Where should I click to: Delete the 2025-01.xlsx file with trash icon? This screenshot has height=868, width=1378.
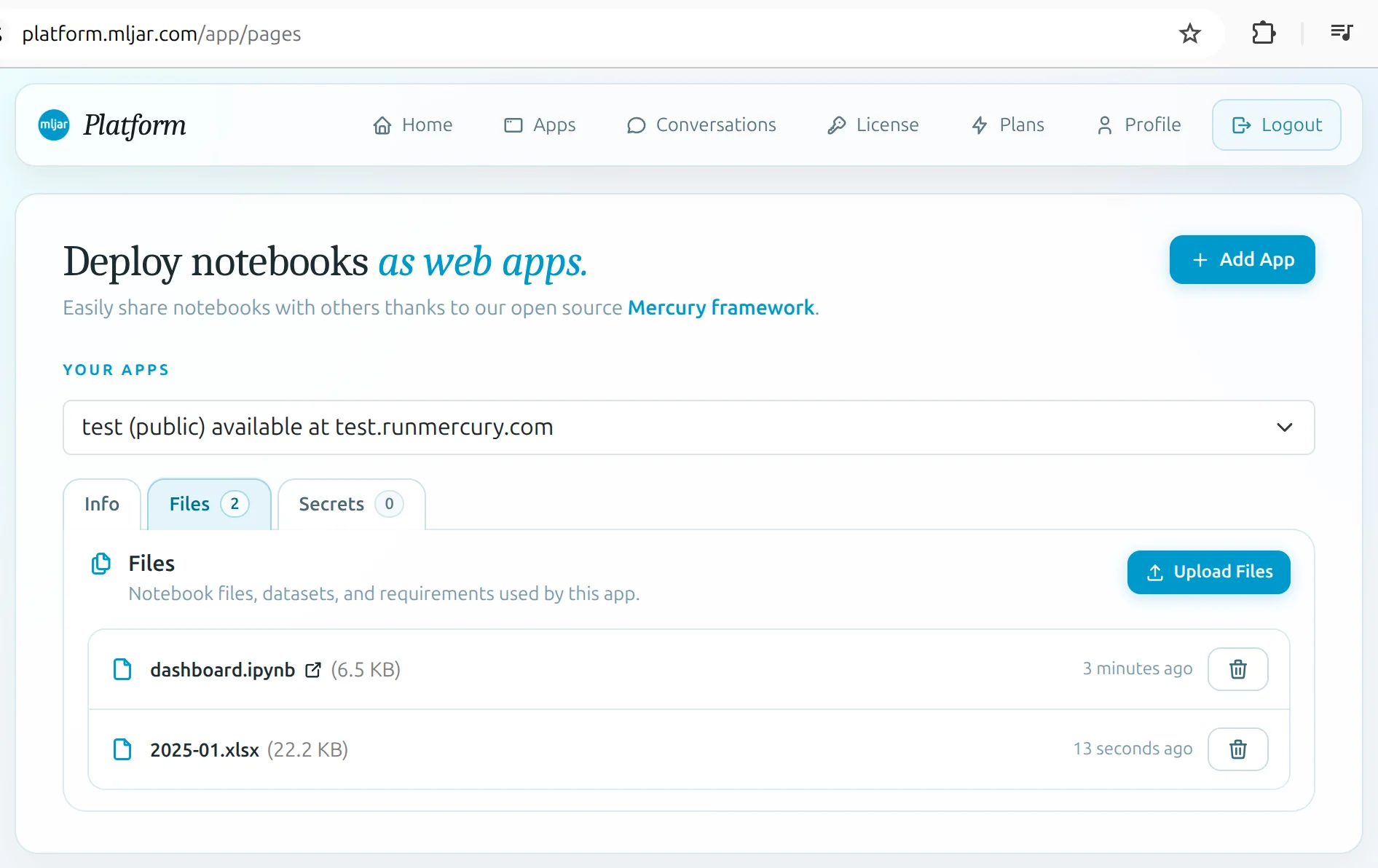[x=1238, y=749]
